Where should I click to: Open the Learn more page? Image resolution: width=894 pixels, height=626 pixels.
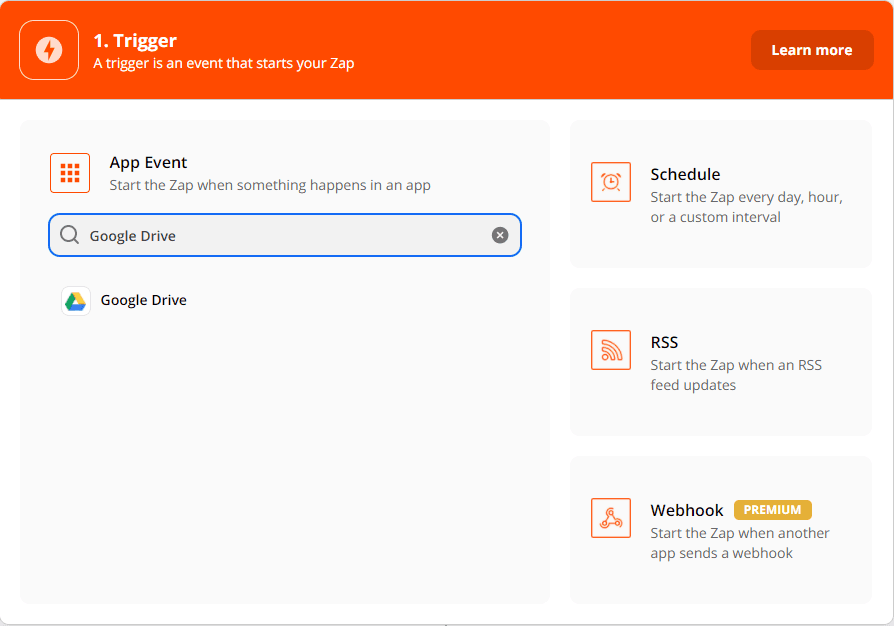click(812, 49)
